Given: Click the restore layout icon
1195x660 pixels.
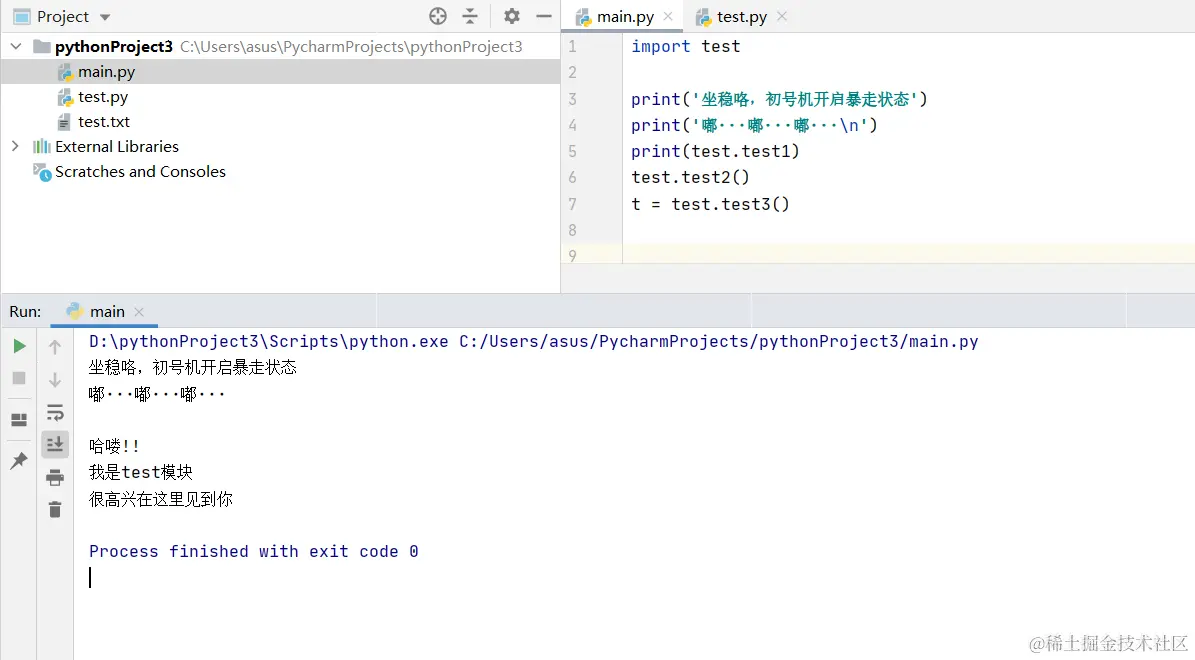Looking at the screenshot, I should (19, 420).
